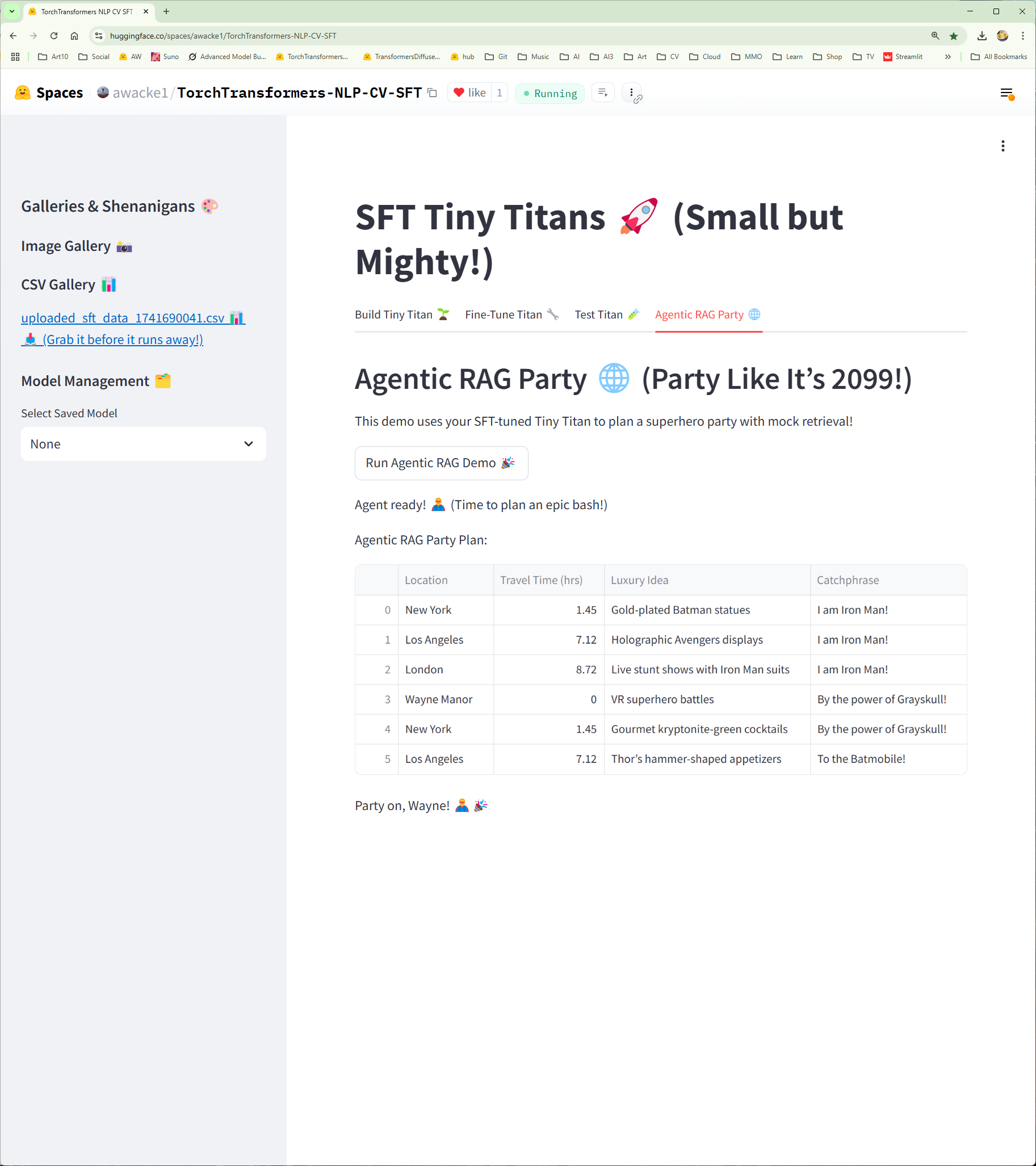
Task: Open the tab search dropdown arrow
Action: click(11, 11)
